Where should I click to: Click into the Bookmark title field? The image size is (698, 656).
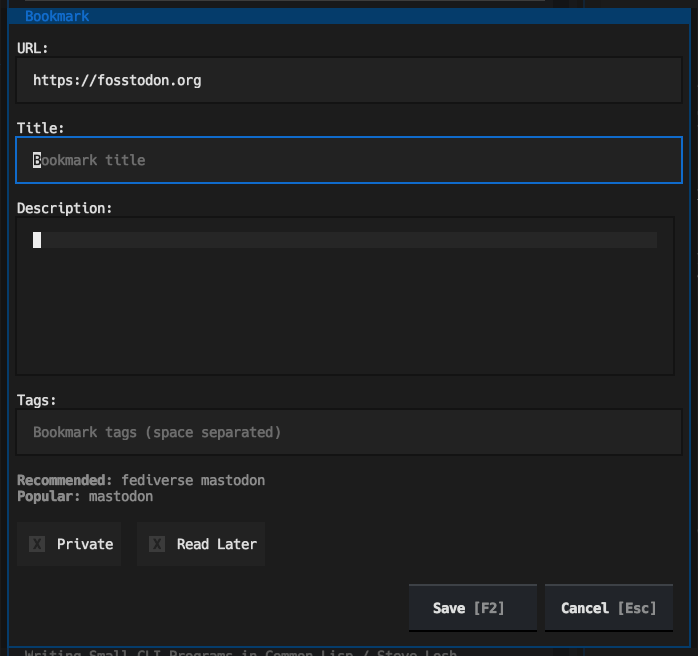point(348,160)
